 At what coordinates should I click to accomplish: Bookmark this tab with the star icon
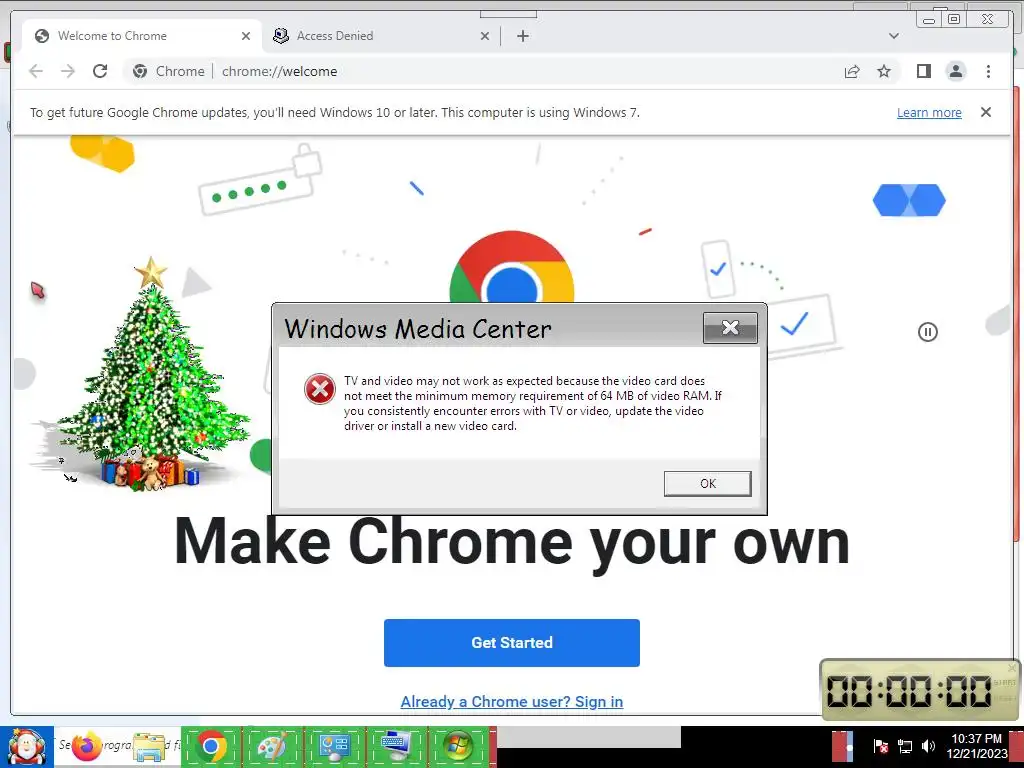click(x=884, y=71)
